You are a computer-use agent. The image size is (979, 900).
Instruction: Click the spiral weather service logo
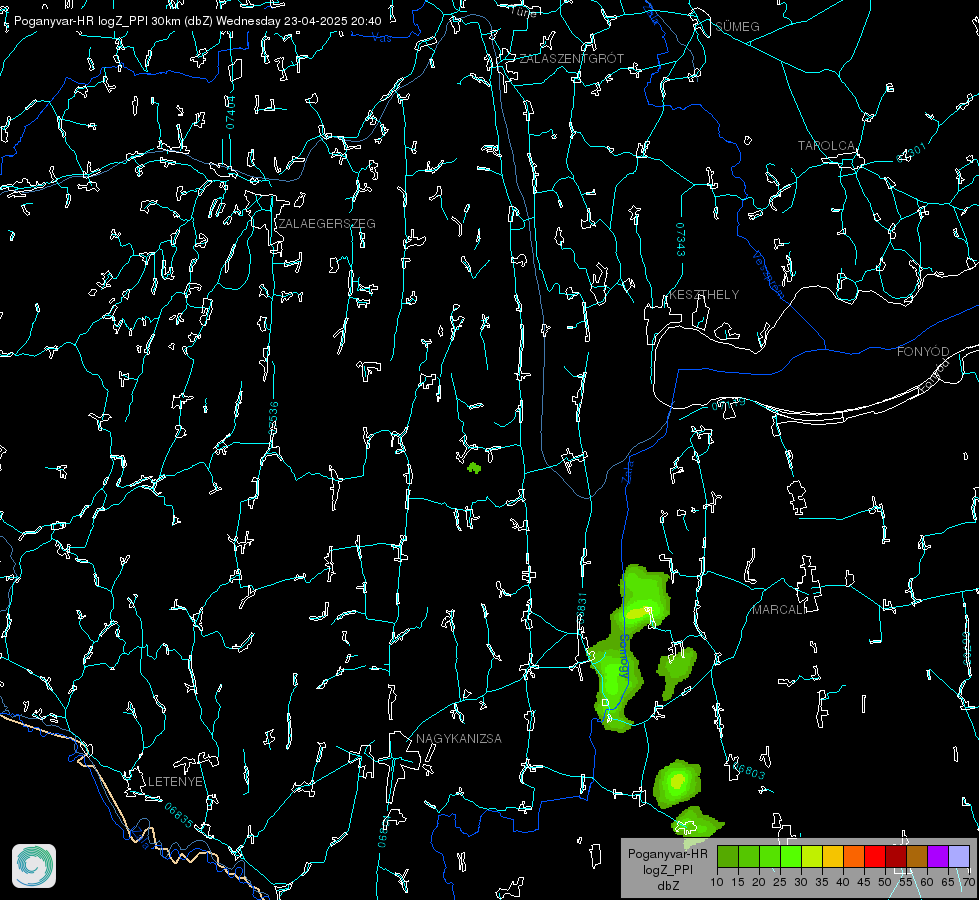click(x=34, y=866)
